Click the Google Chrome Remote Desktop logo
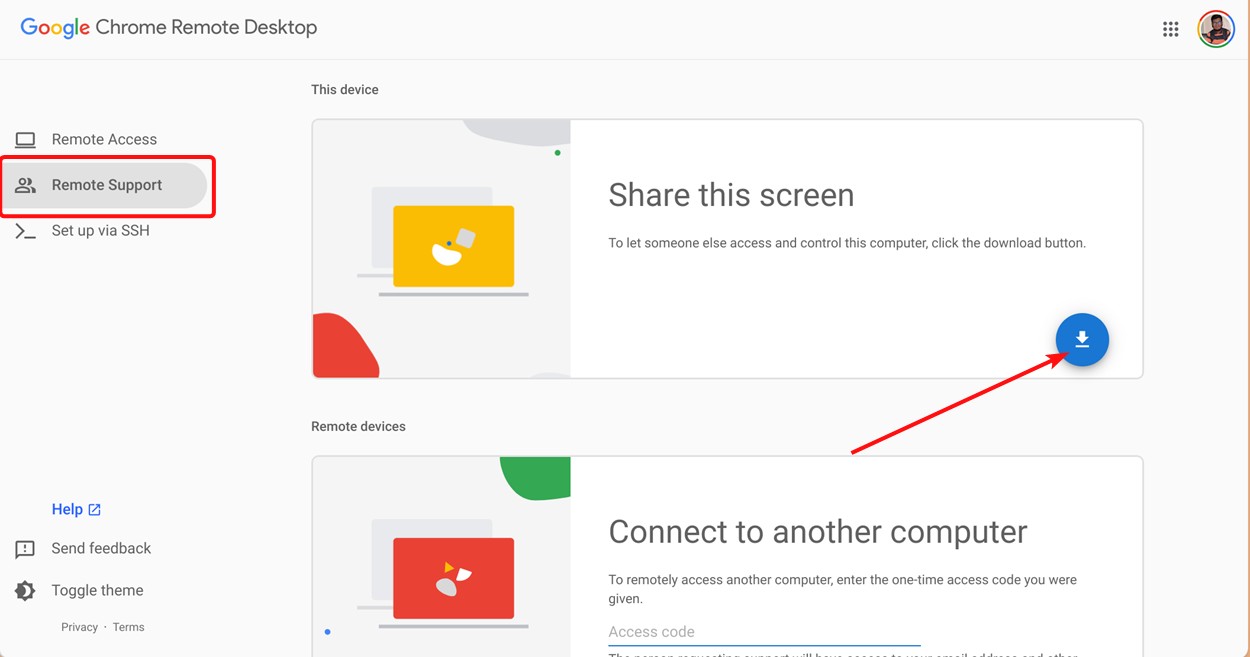This screenshot has width=1250, height=657. click(168, 28)
